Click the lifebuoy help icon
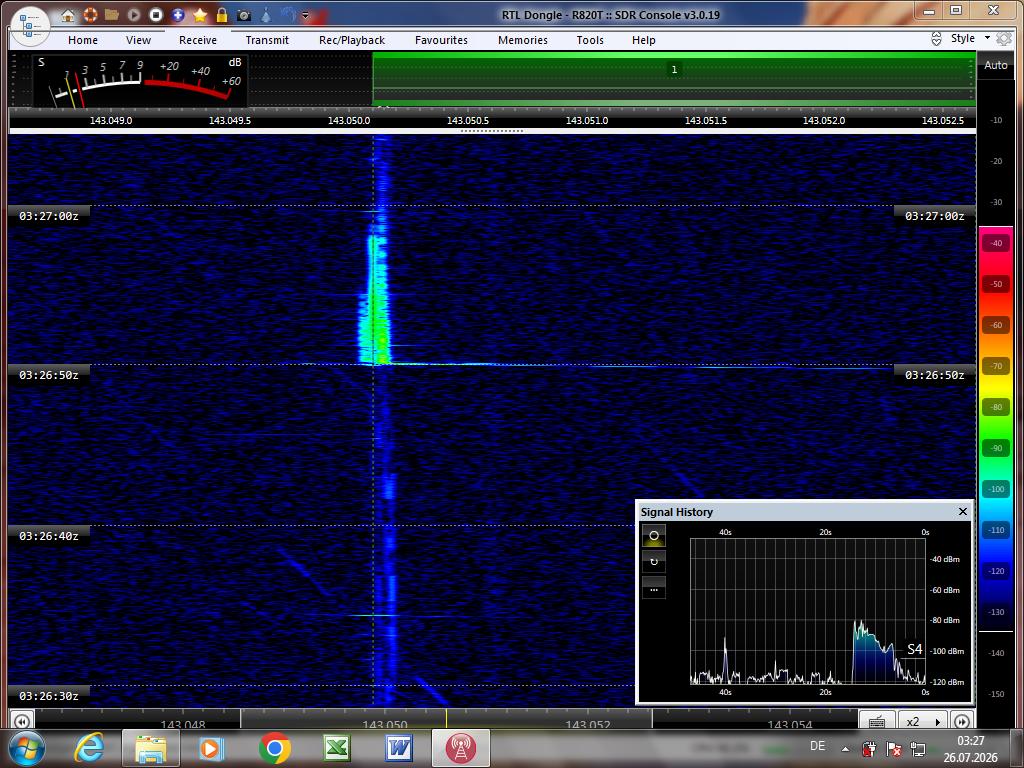 click(89, 15)
